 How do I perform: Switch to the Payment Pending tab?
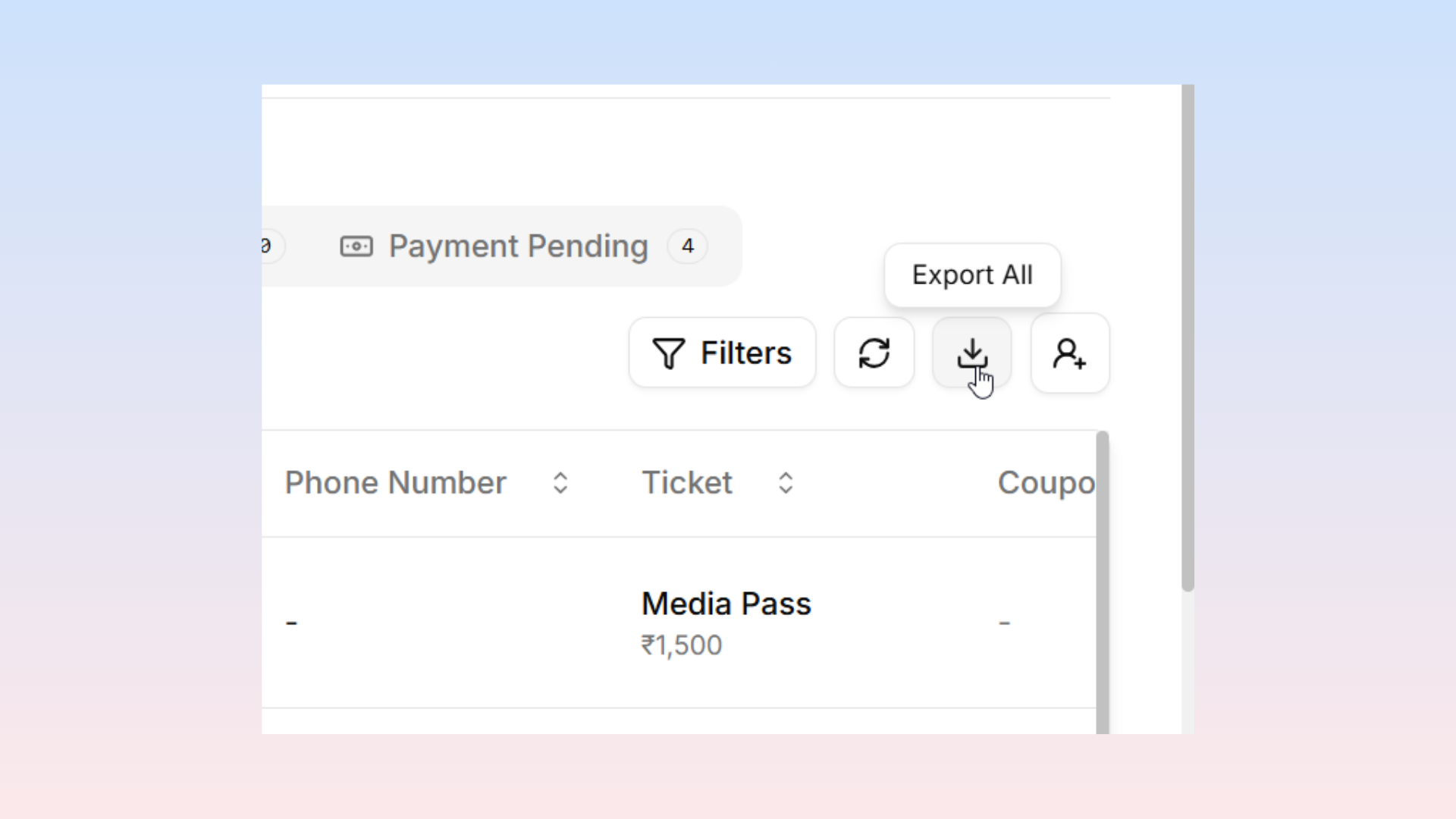[x=523, y=246]
